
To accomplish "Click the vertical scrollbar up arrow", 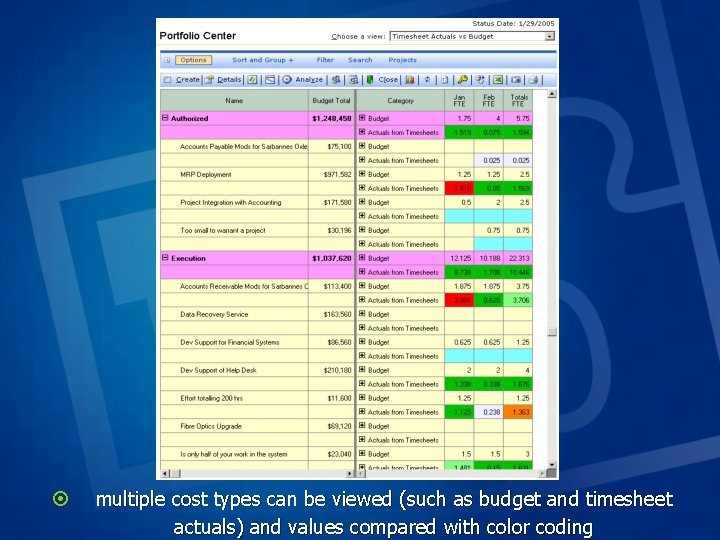I will (552, 94).
